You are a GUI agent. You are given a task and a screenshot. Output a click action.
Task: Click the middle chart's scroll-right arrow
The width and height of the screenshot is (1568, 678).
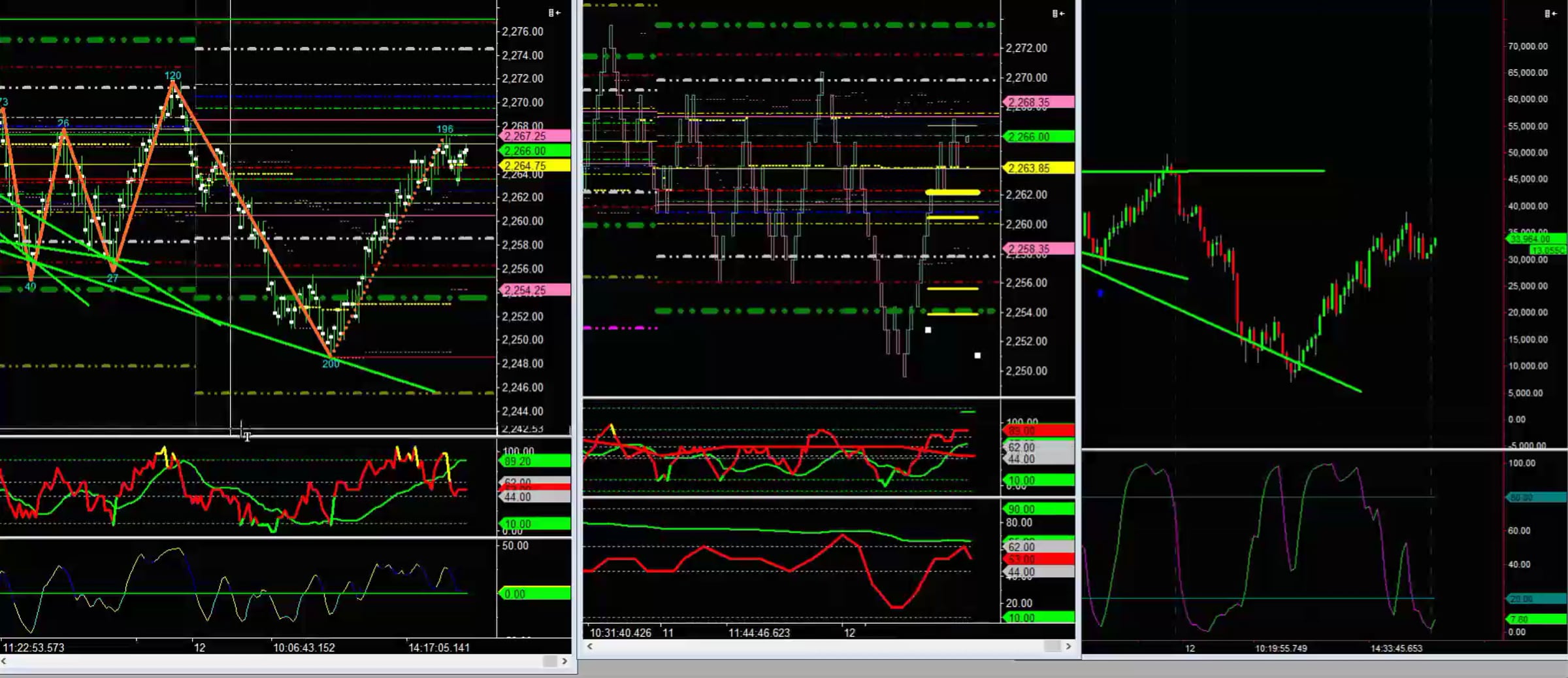[1068, 646]
